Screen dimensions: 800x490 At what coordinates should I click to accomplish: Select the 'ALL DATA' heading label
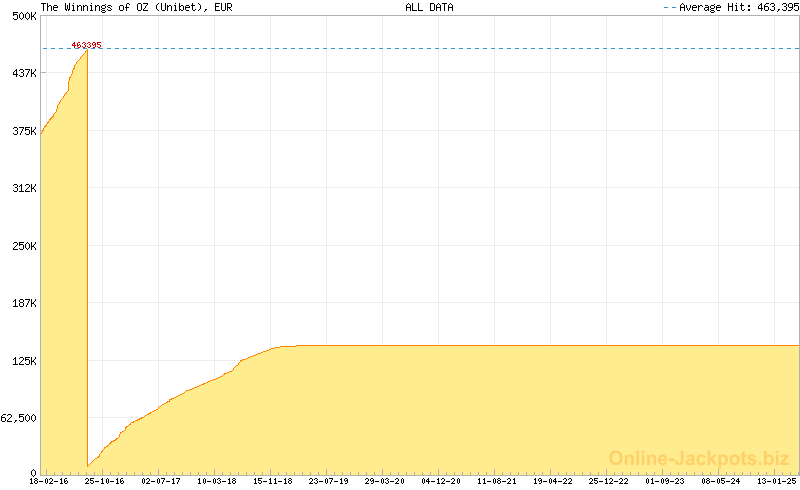tap(429, 7)
